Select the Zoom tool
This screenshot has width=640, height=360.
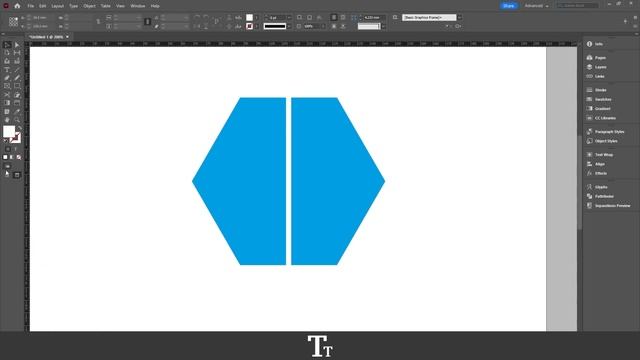click(x=17, y=120)
